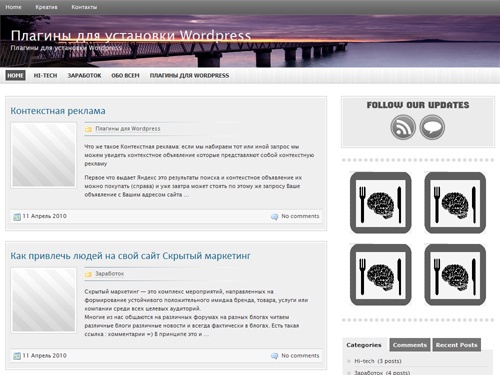Click the FOLLOW OUR UPDATES heading
Screen dimensions: 500x375
click(418, 105)
